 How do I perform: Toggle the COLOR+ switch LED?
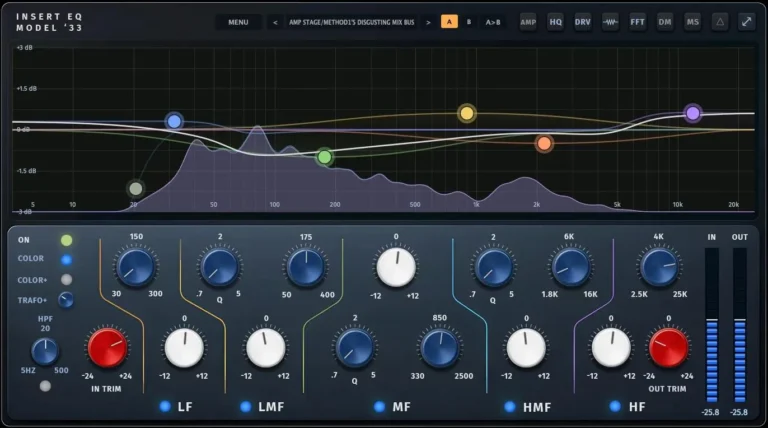[66, 280]
